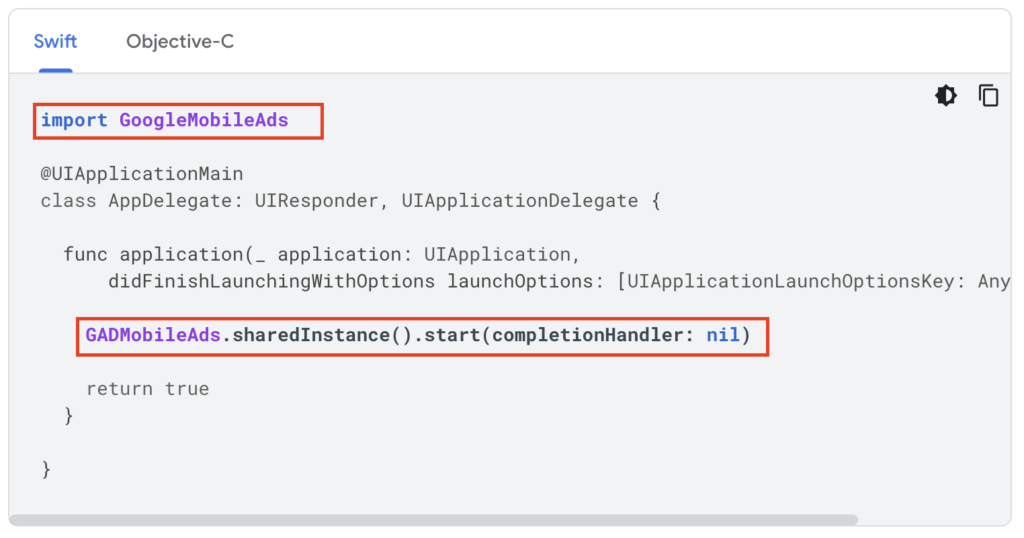Viewport: 1024px width, 538px height.
Task: Click the GADMobileAds class name
Action: [x=153, y=335]
